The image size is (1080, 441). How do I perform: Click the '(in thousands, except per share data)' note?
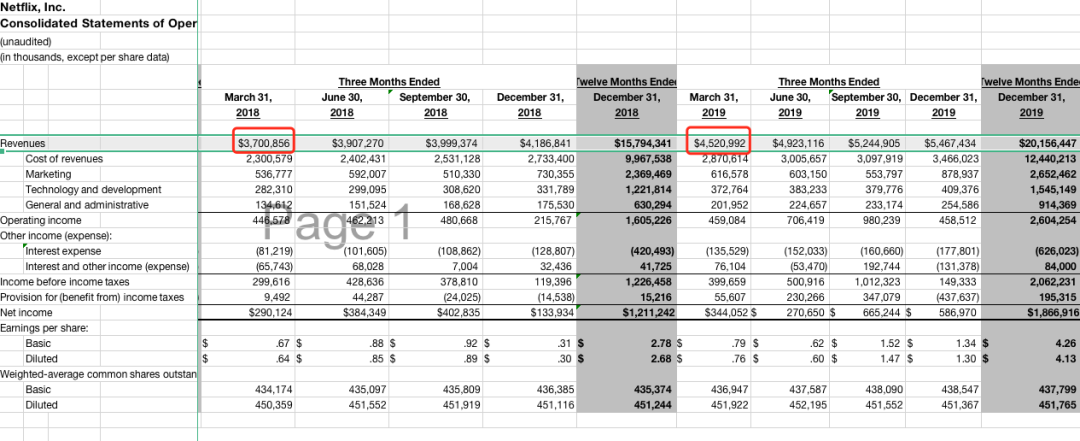coord(84,57)
